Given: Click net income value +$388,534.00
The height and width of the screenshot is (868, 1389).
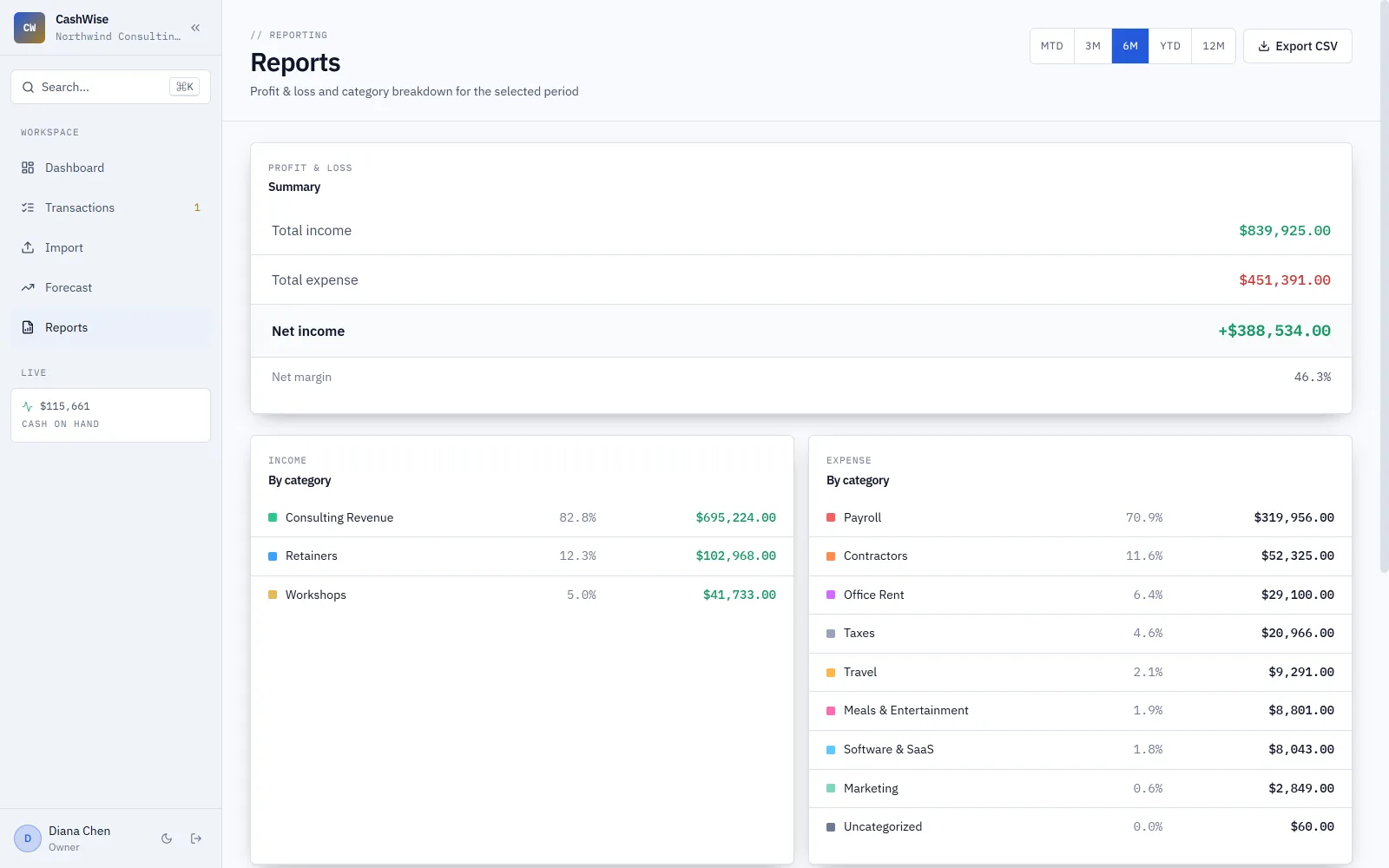Looking at the screenshot, I should tap(1274, 331).
